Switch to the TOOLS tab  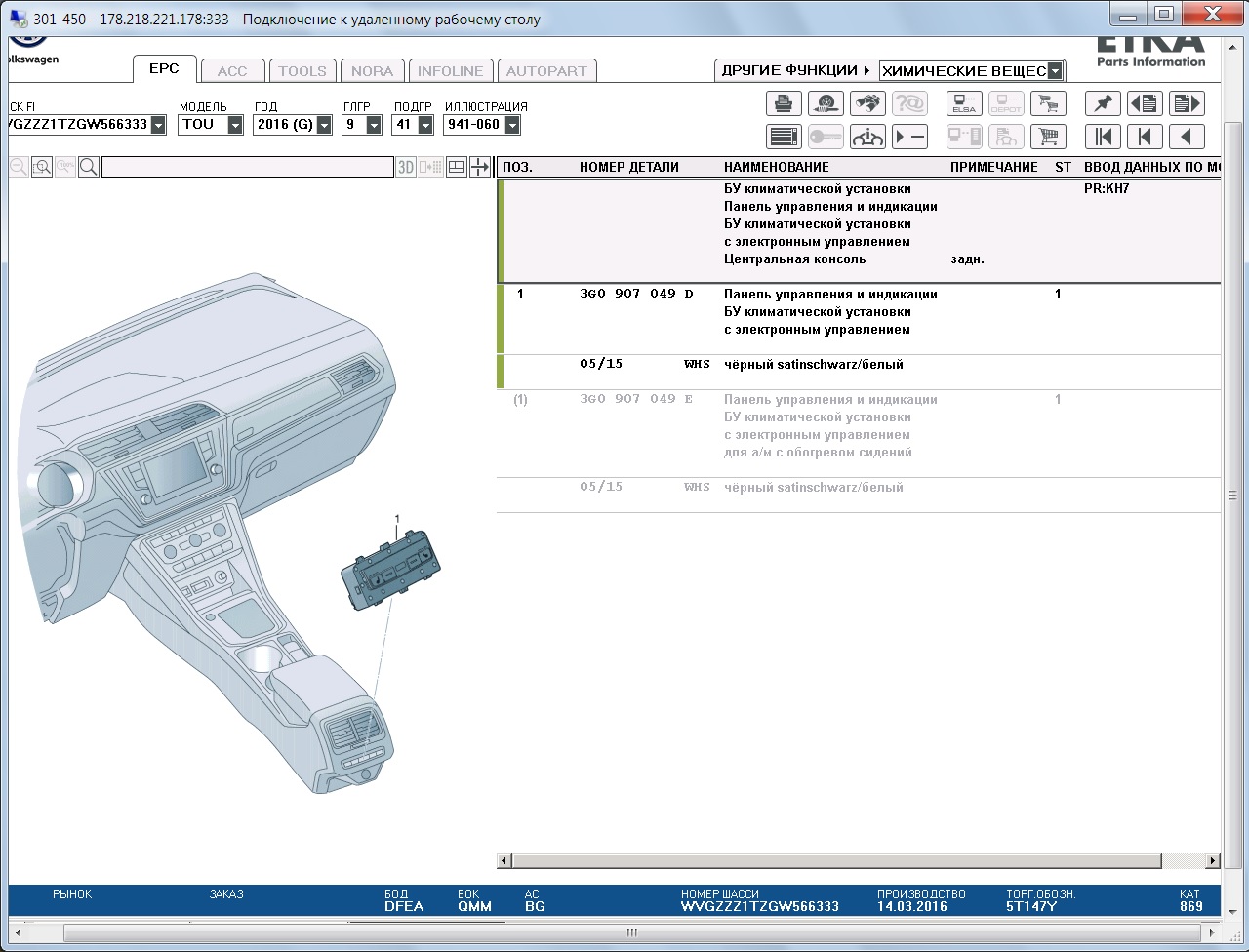(x=302, y=71)
